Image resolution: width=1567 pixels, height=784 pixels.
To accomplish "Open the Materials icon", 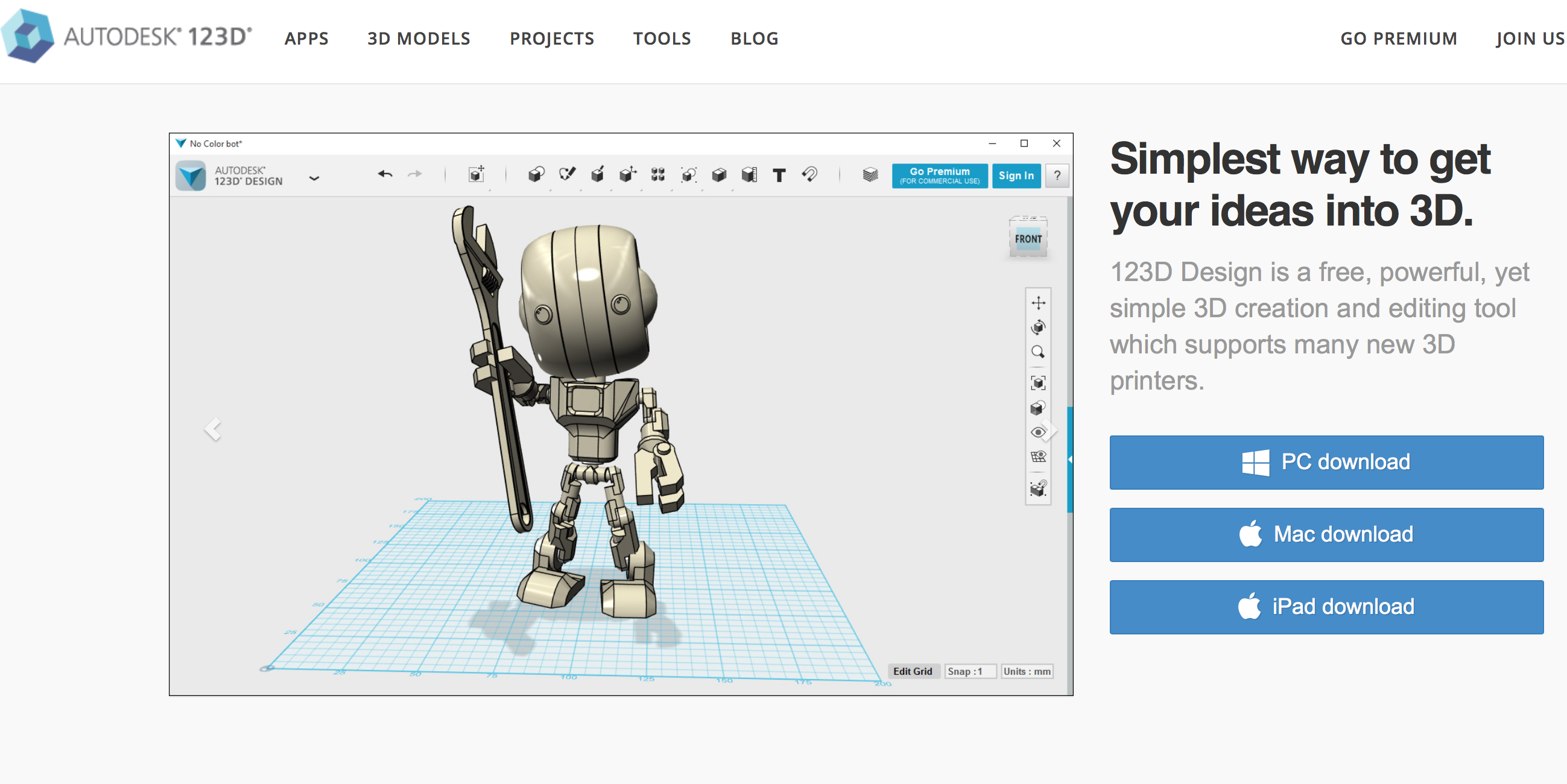I will [x=870, y=174].
